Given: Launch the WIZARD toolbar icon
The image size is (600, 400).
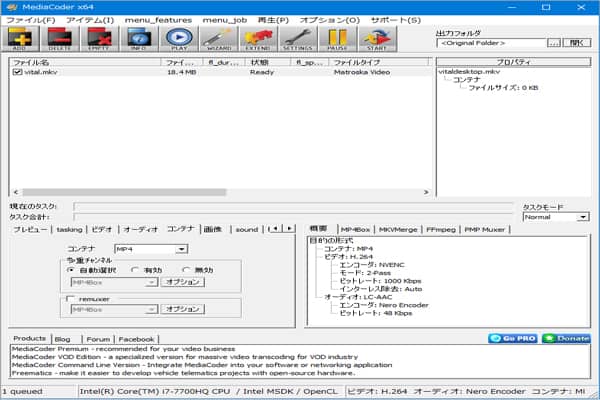Looking at the screenshot, I should (219, 39).
